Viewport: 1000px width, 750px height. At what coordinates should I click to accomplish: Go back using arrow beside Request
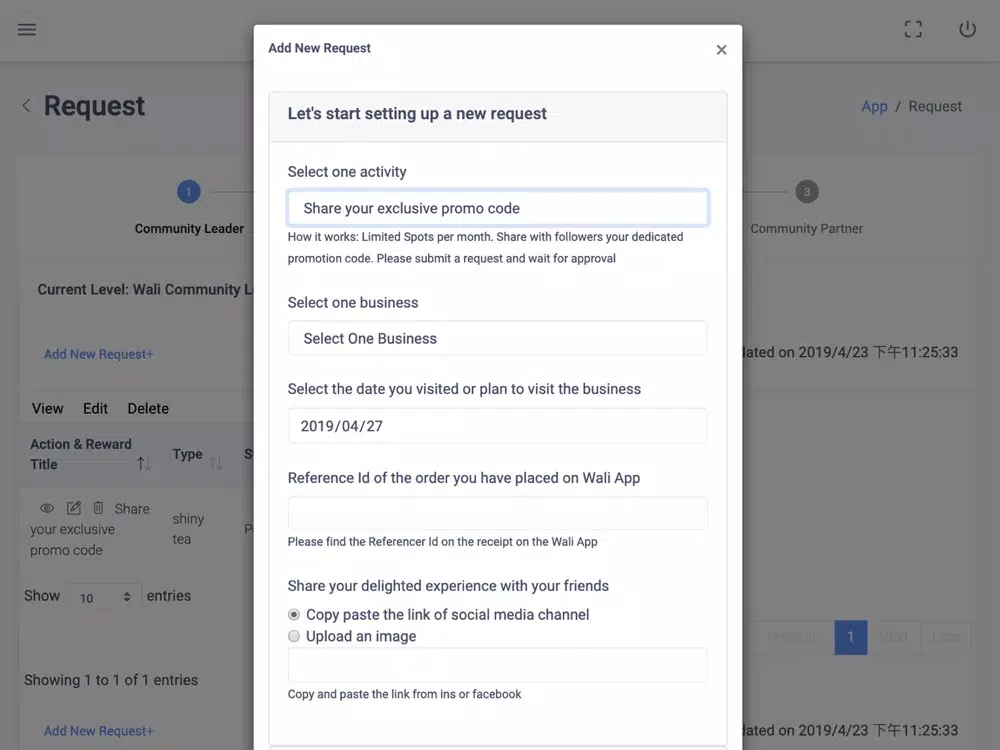click(26, 106)
